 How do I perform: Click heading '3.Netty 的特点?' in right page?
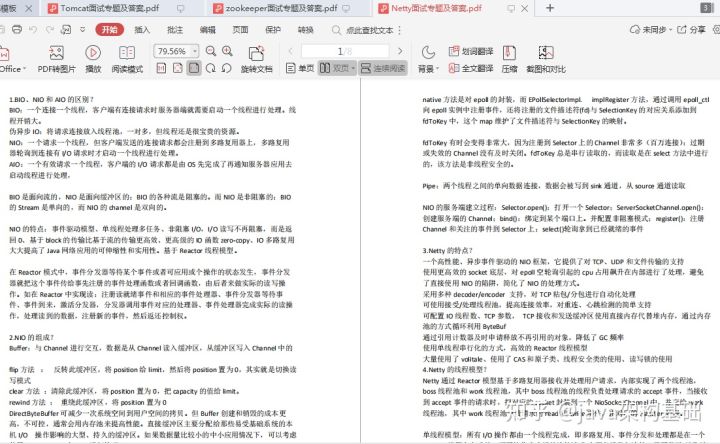pos(447,251)
